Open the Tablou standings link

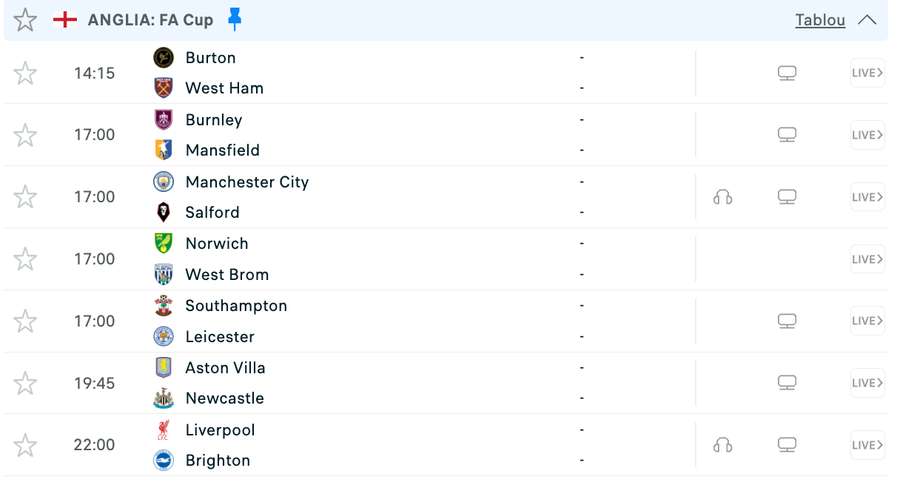point(820,20)
